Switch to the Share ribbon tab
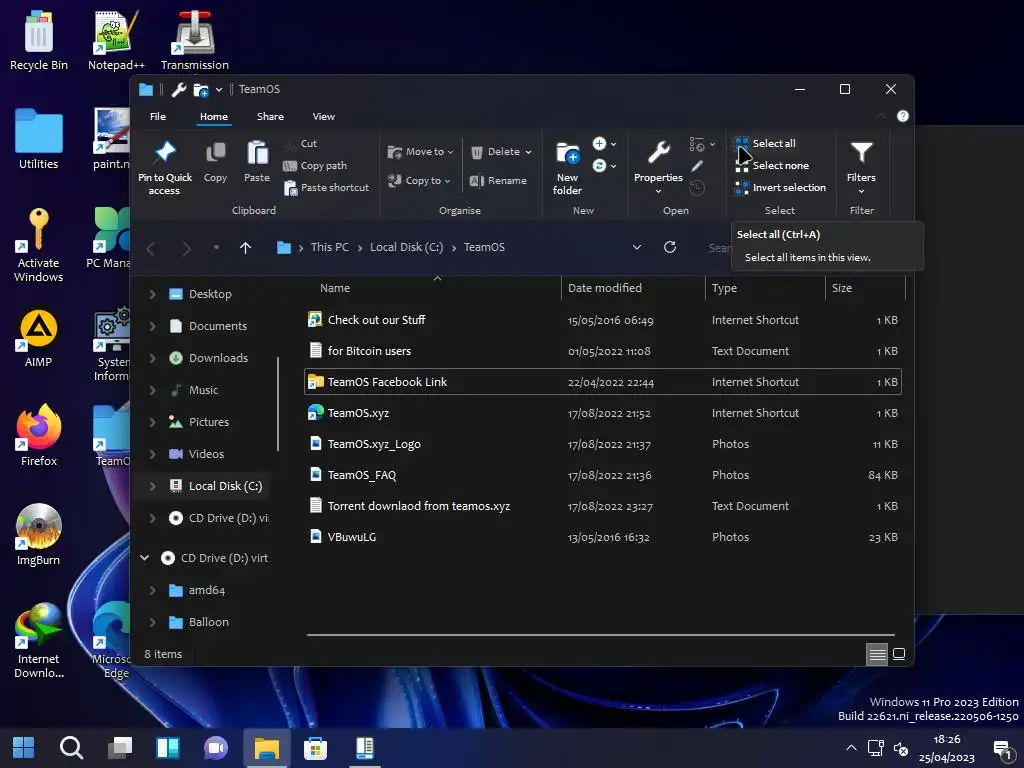 [x=270, y=117]
